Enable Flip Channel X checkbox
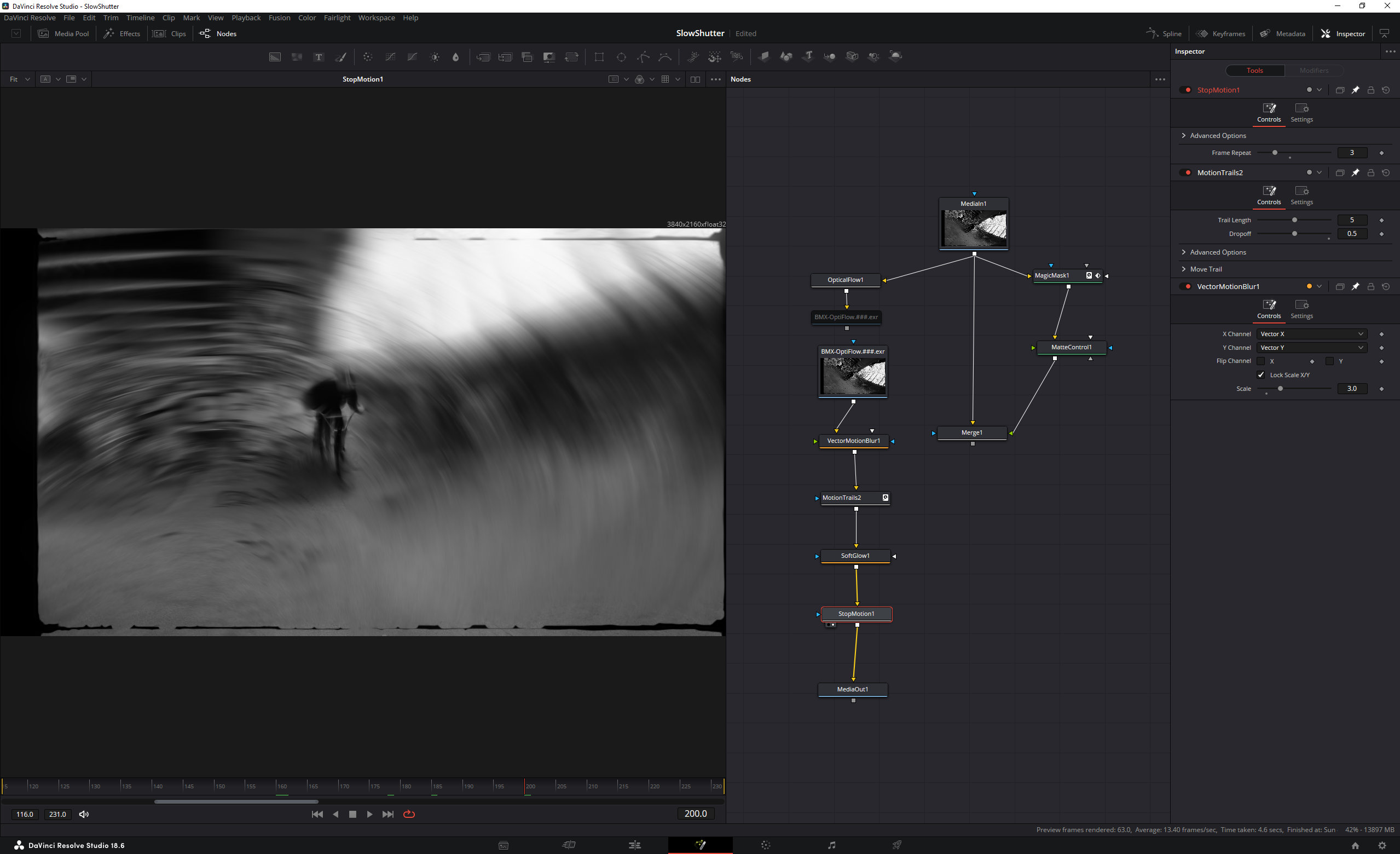Screen dimensions: 1400x854 click(x=1261, y=361)
